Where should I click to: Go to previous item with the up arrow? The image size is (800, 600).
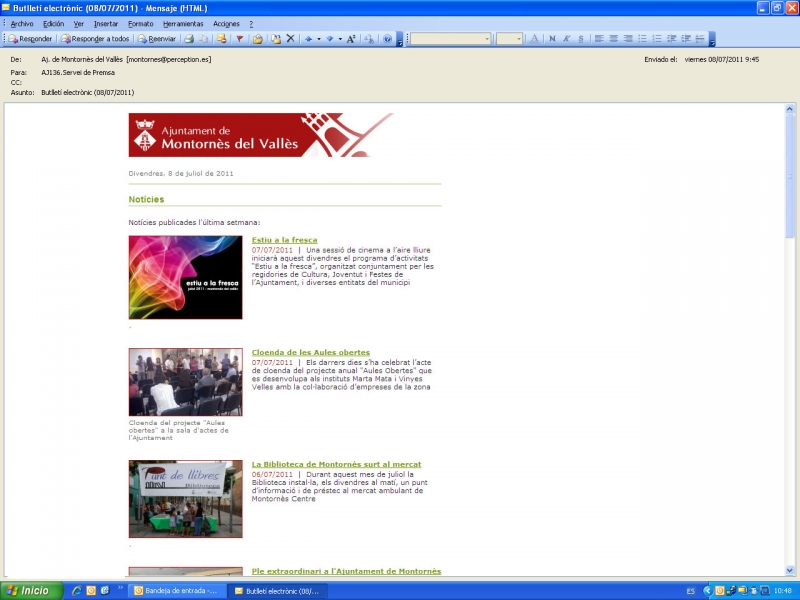click(308, 39)
